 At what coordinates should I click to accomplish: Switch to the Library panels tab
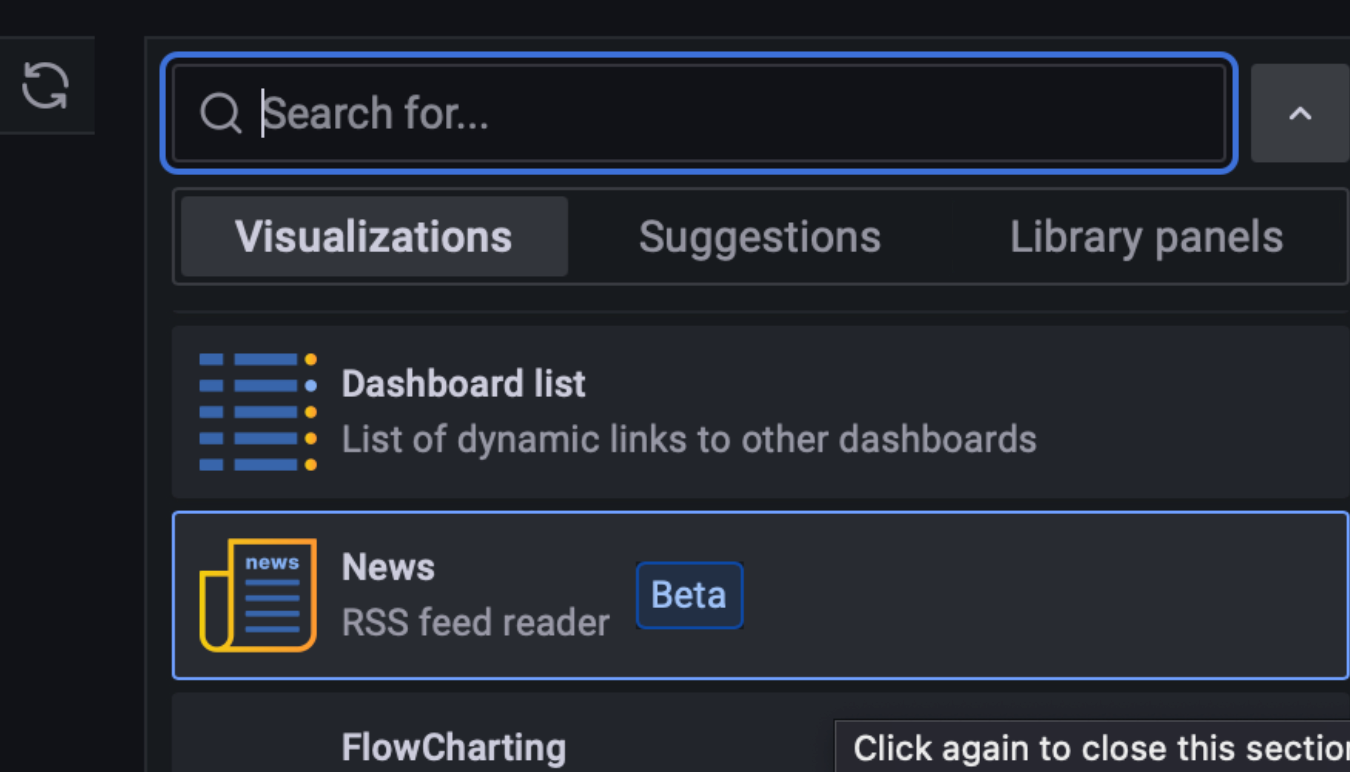tap(1146, 237)
